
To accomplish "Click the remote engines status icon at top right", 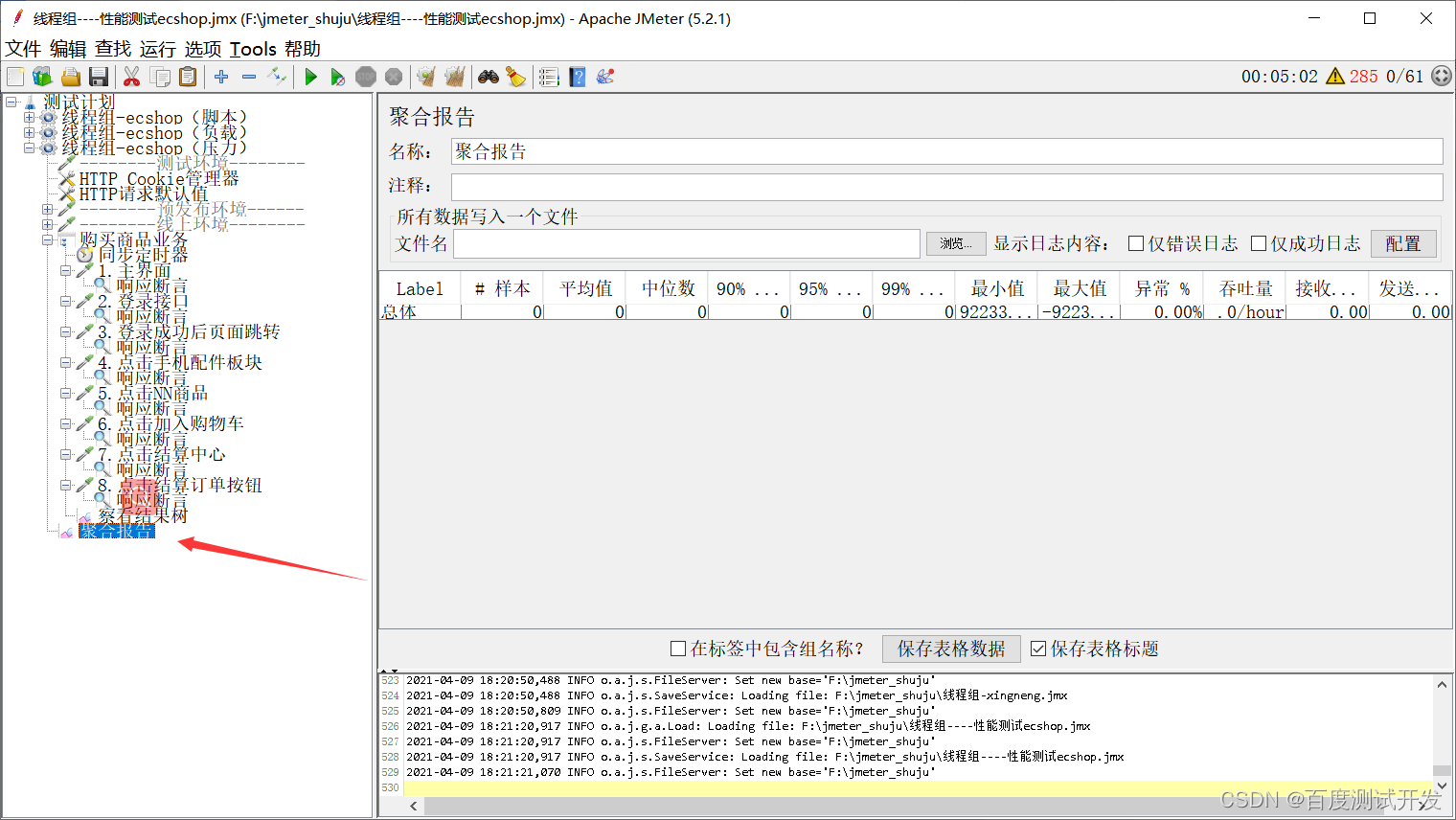I will tap(1442, 77).
